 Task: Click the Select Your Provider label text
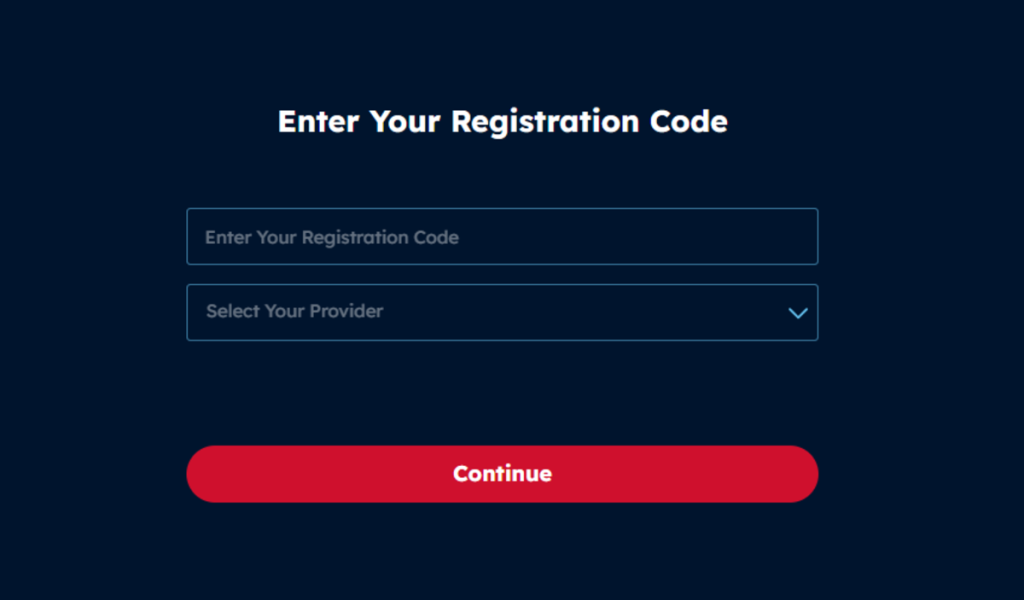point(294,311)
